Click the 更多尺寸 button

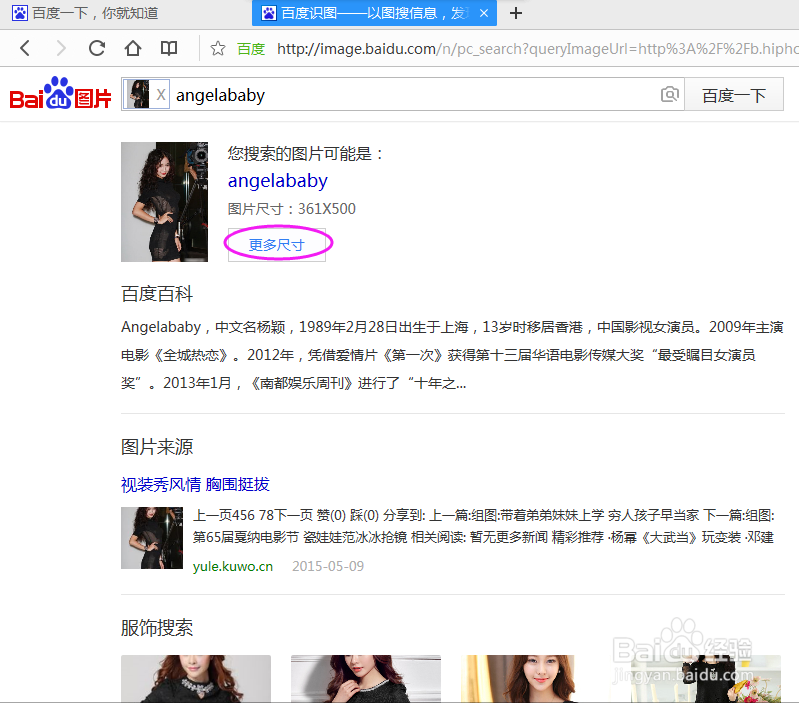pyautogui.click(x=277, y=245)
